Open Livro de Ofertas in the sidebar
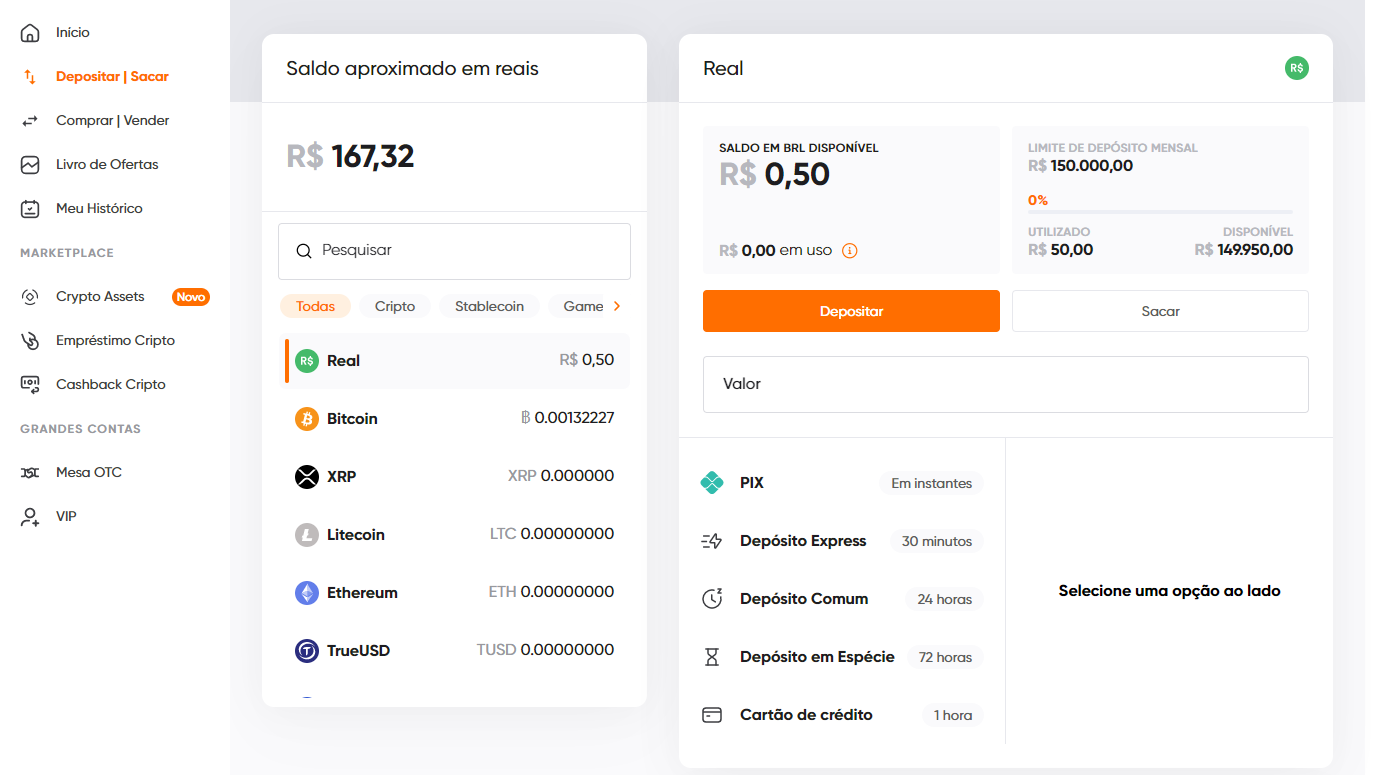The image size is (1381, 775). pos(107,165)
